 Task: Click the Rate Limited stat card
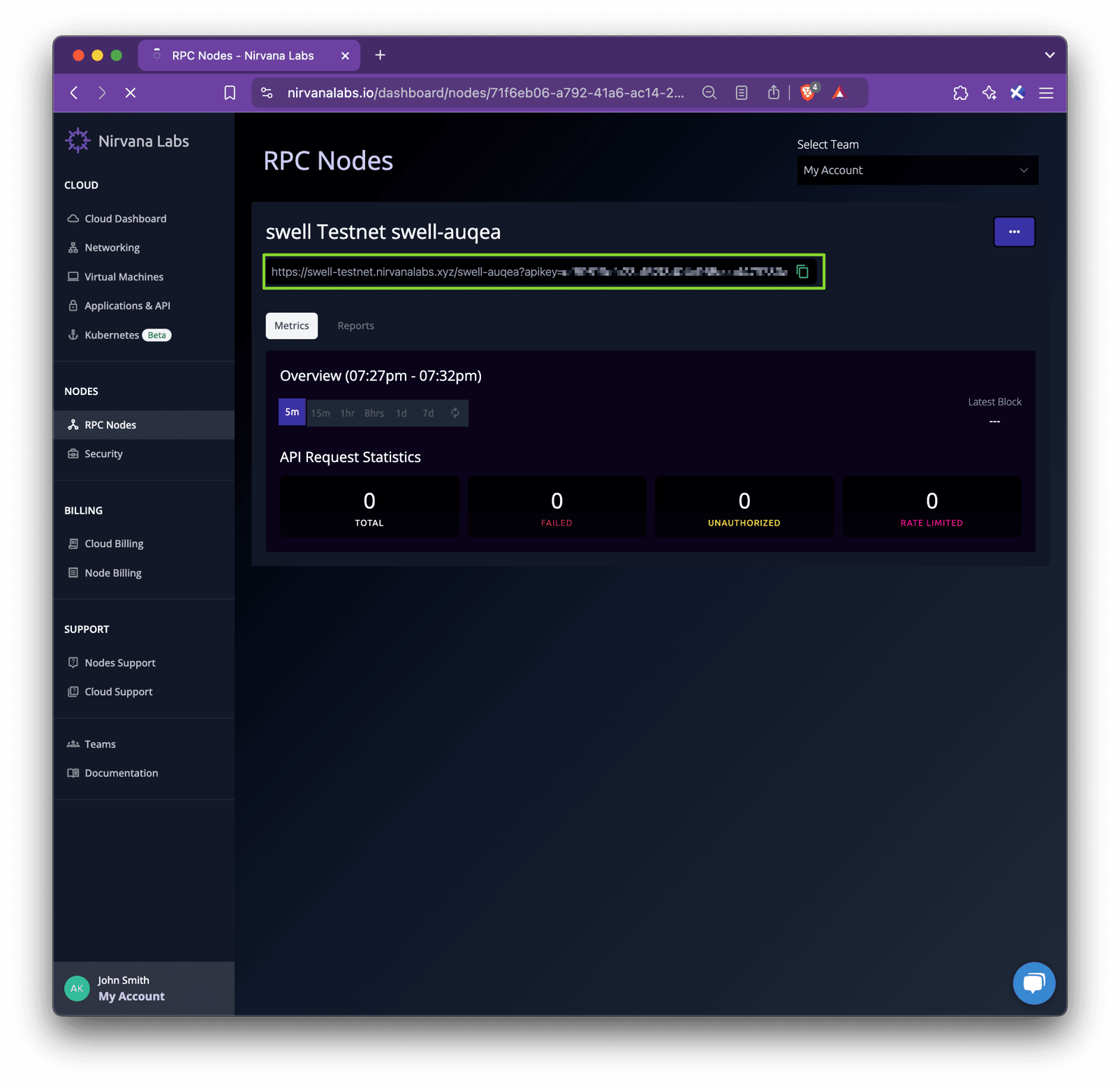click(931, 507)
